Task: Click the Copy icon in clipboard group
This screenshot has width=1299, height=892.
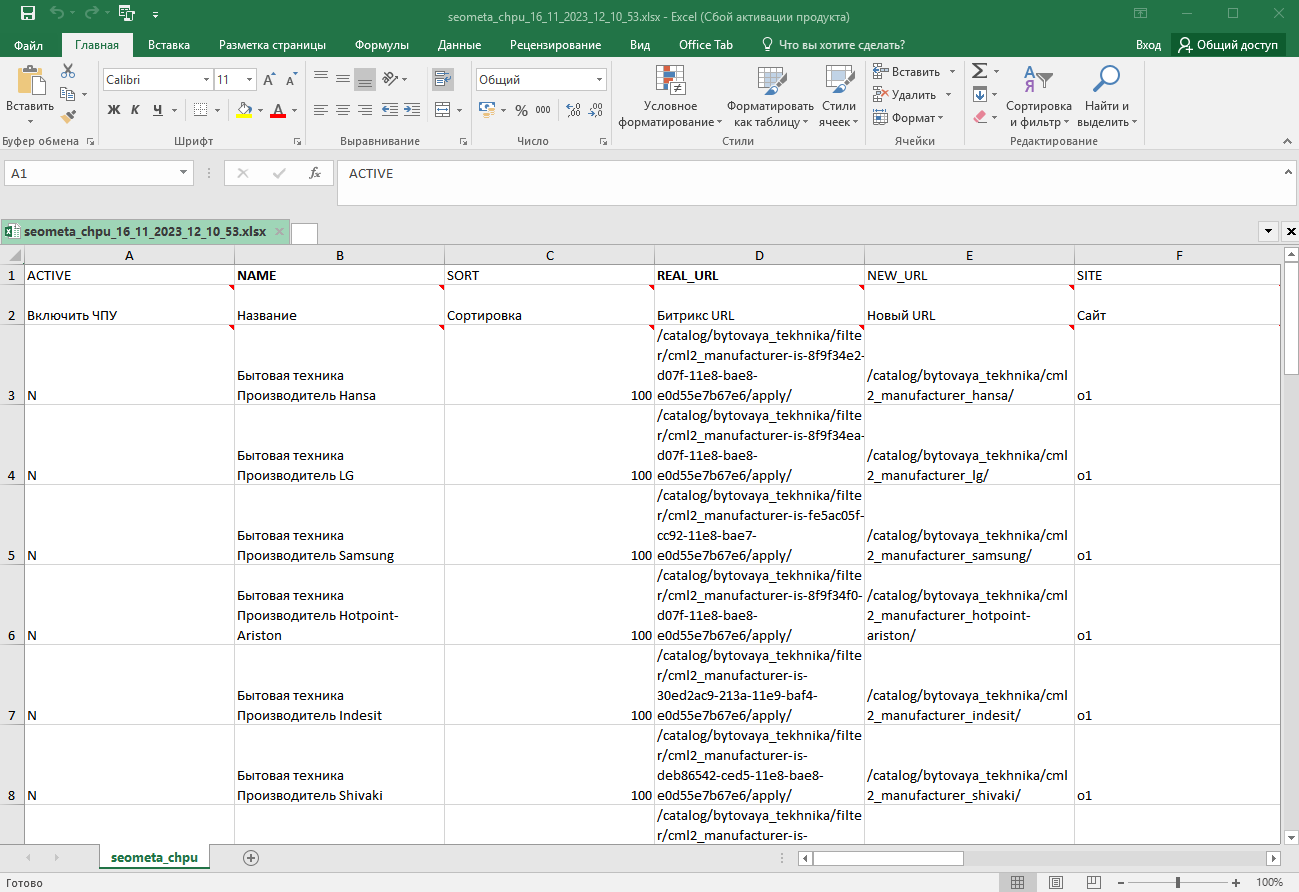Action: click(68, 94)
